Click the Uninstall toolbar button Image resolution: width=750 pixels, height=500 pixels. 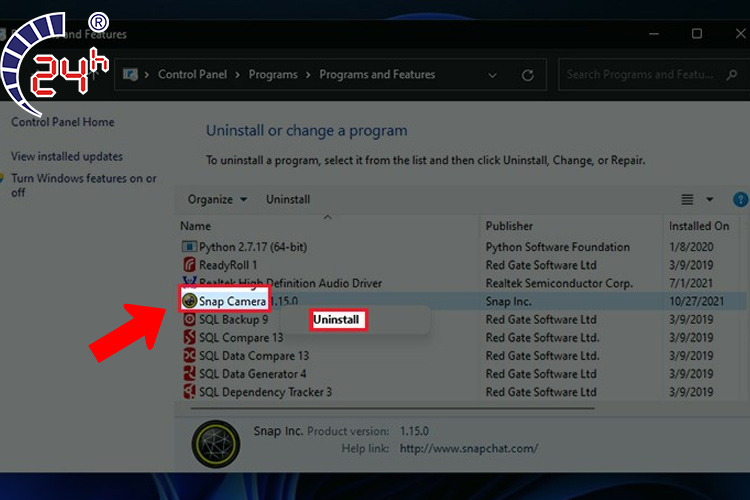click(288, 200)
